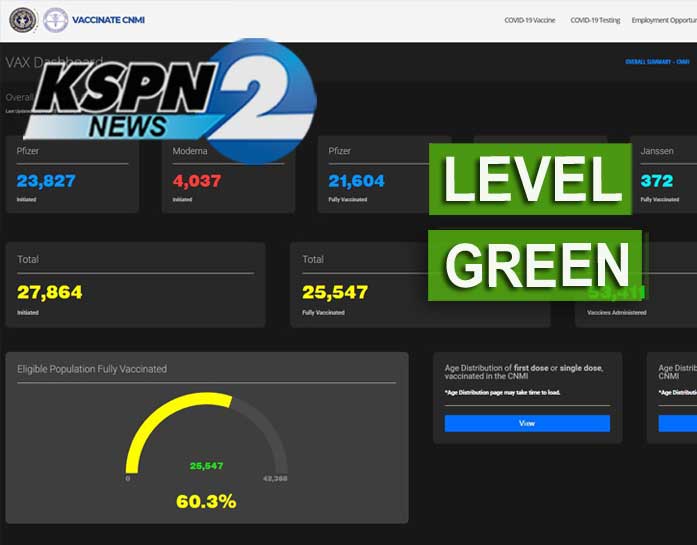The image size is (697, 545).
Task: Click the Vaccines Administered label
Action: coord(617,313)
